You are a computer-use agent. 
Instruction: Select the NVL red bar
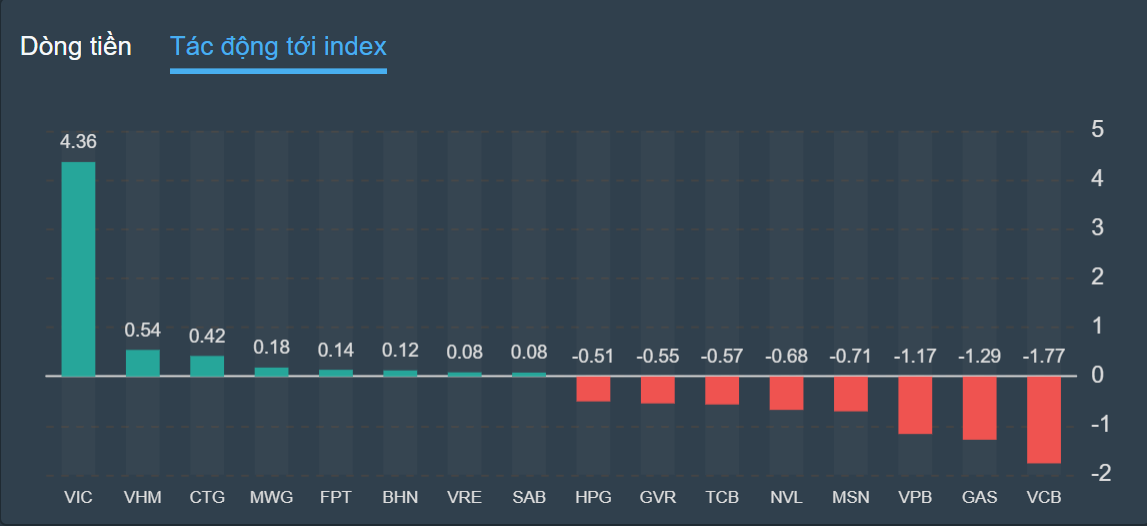(787, 392)
